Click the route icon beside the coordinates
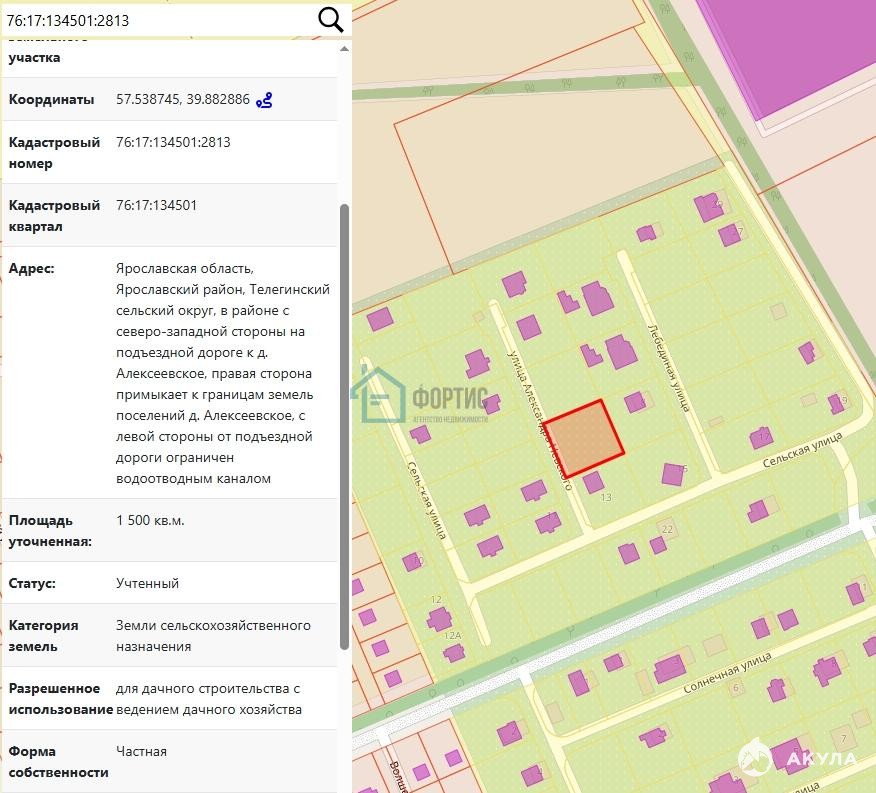Screen dimensions: 876x793 point(265,100)
